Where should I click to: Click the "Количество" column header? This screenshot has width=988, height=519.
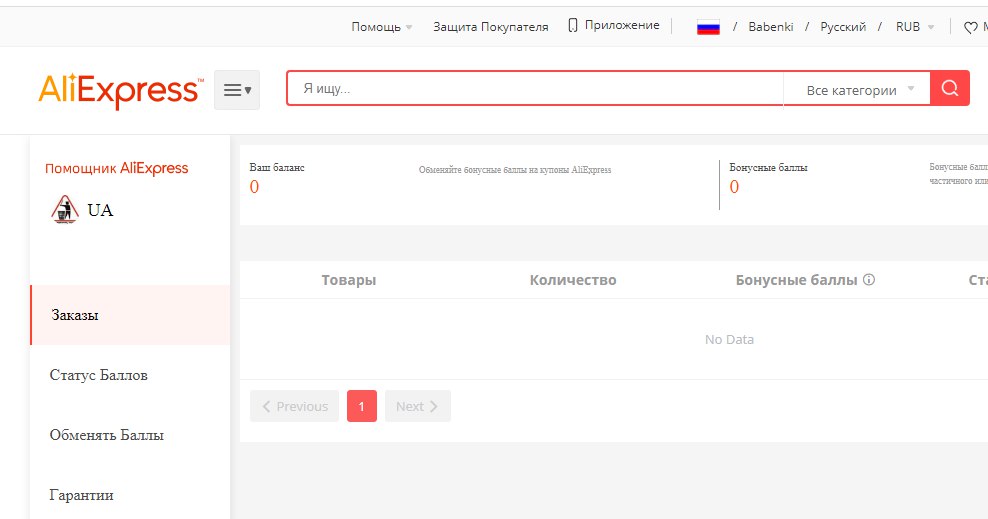573,280
